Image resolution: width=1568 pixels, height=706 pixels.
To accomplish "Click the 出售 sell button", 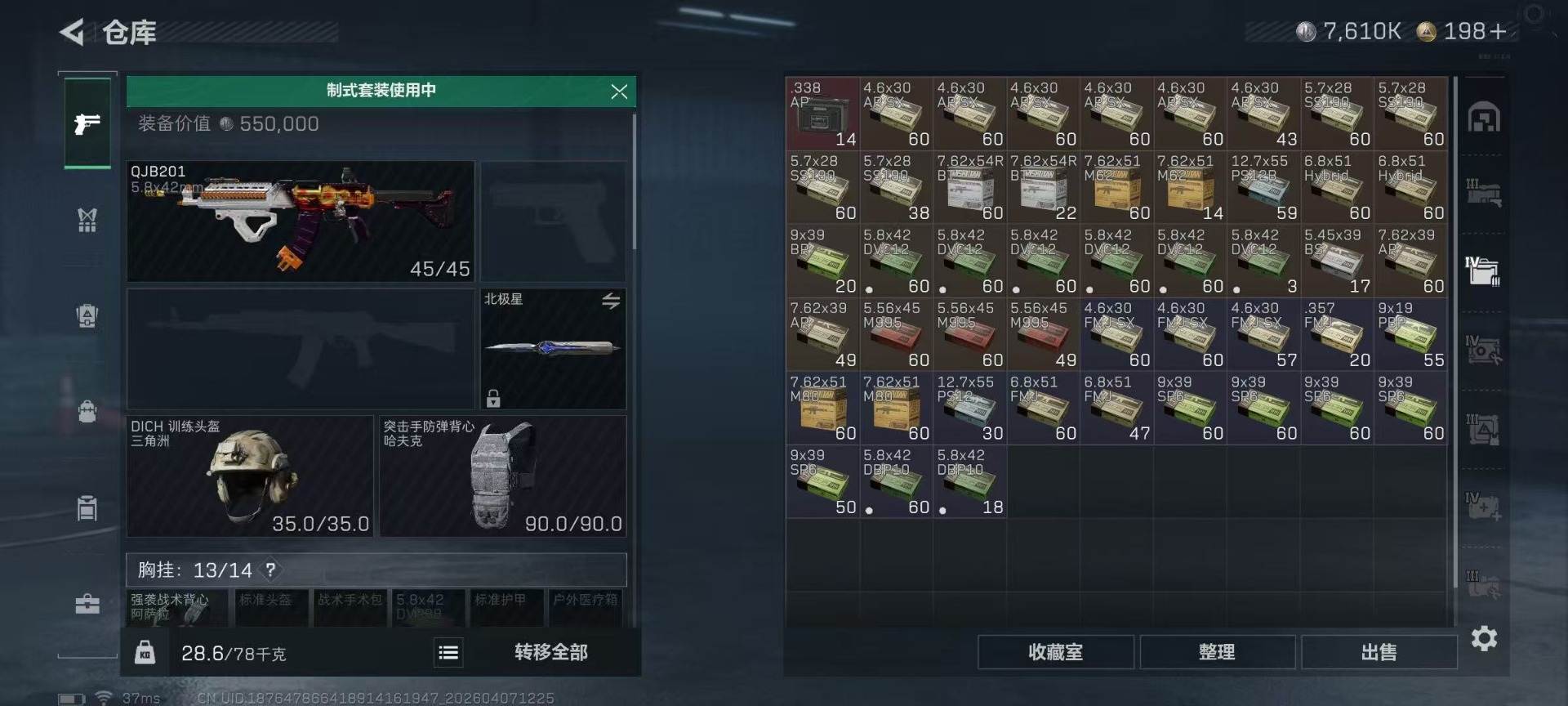I will [x=1379, y=652].
